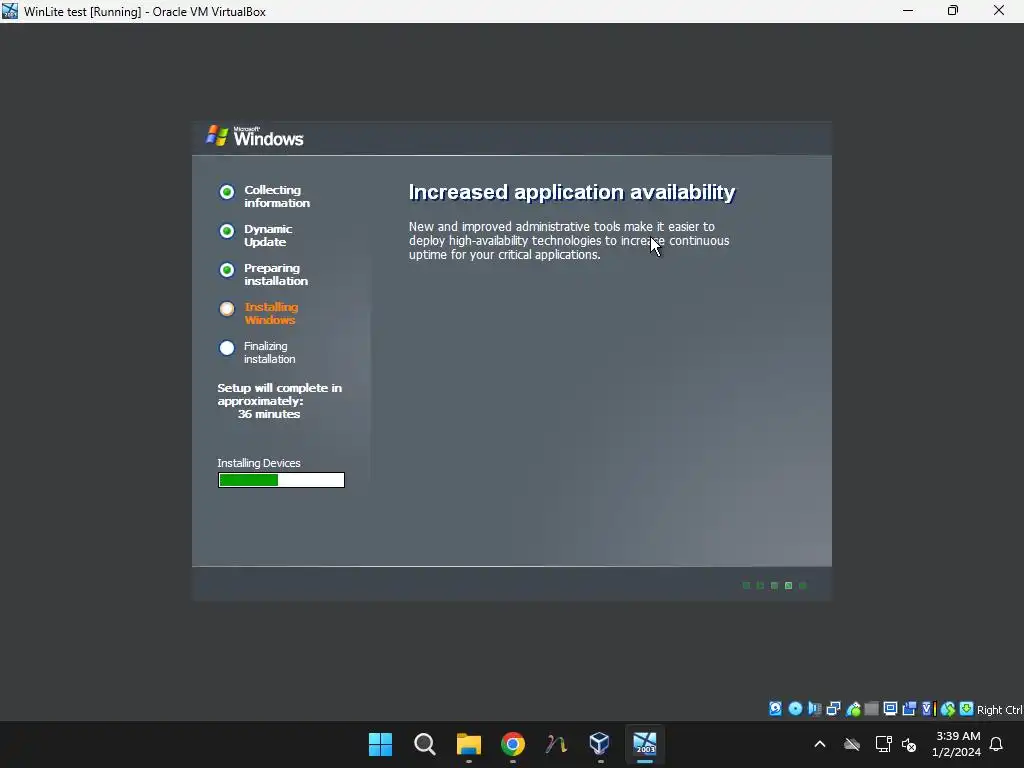Click the Installing Windows step bullet
Viewport: 1024px width, 768px height.
227,309
